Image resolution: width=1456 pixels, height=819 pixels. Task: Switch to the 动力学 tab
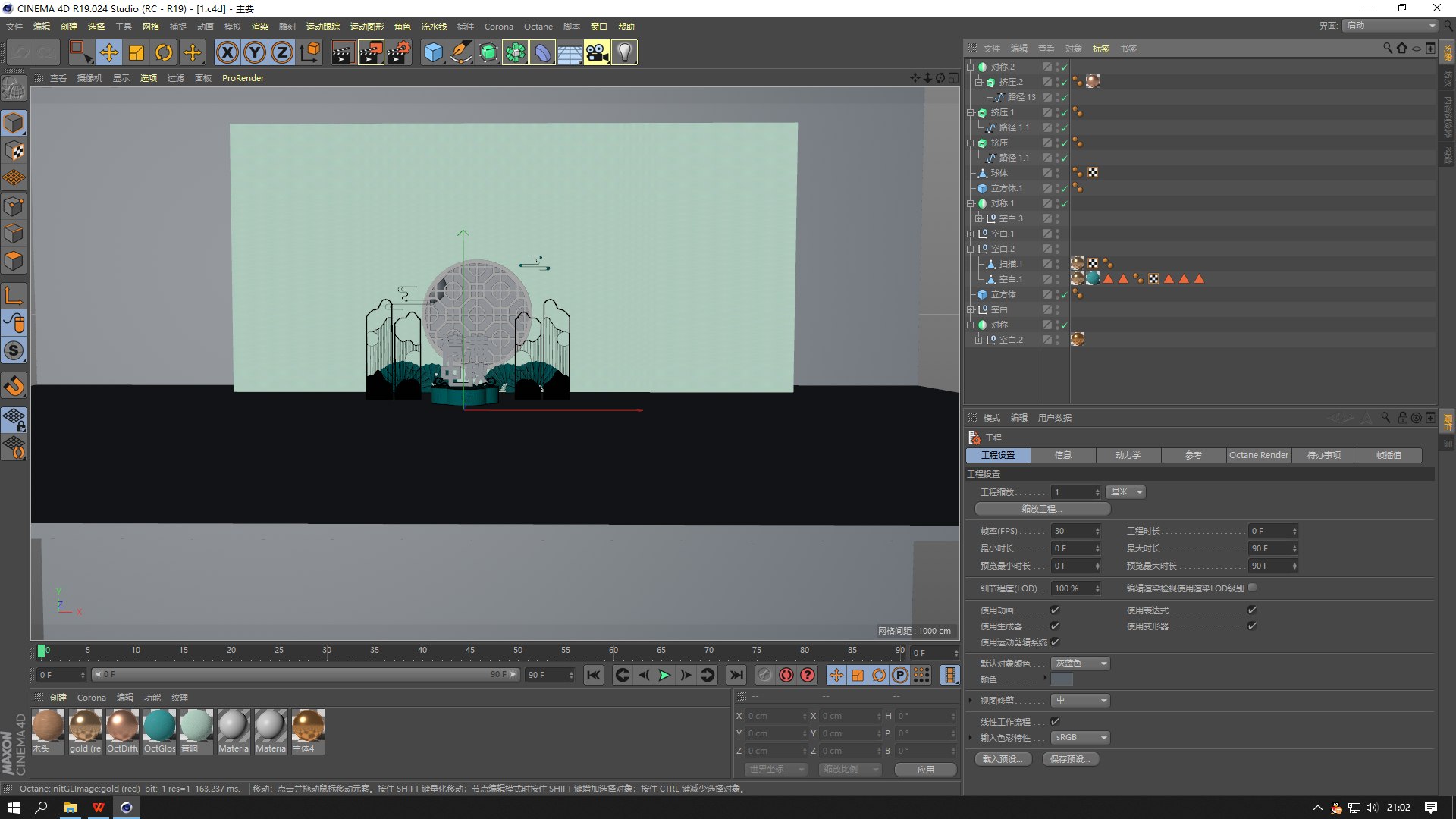tap(1128, 455)
